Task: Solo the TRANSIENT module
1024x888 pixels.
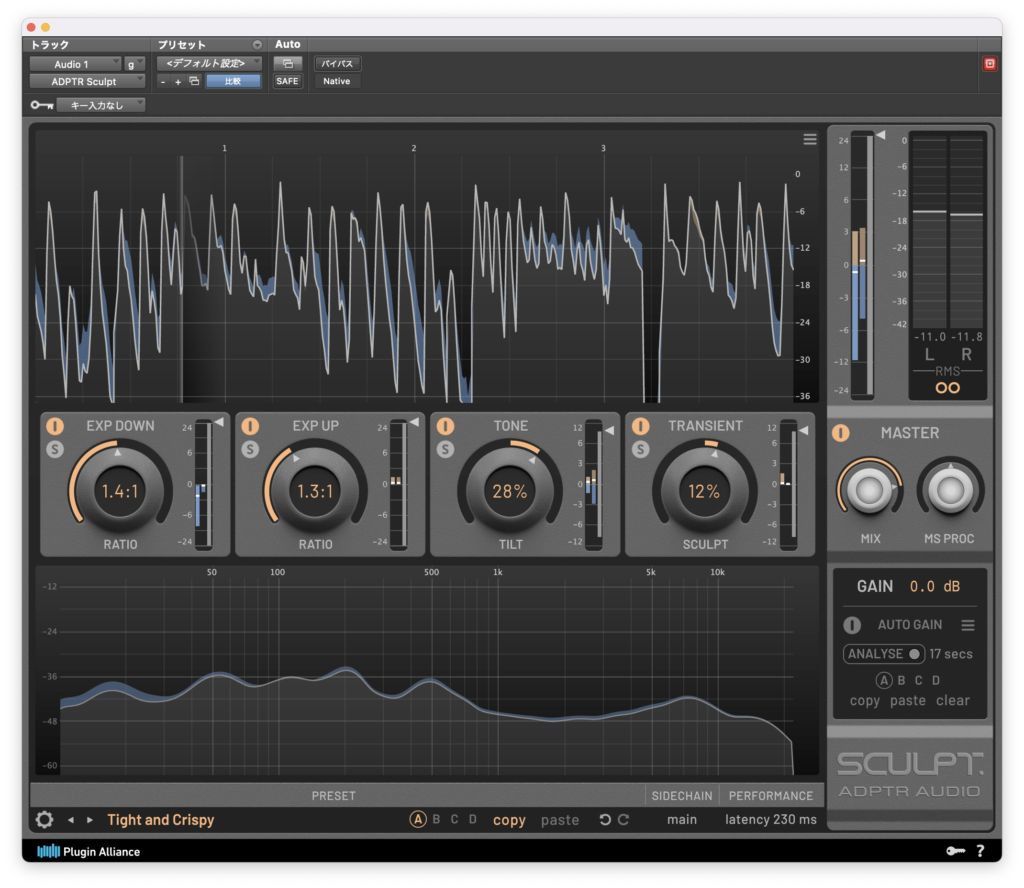Action: point(641,449)
